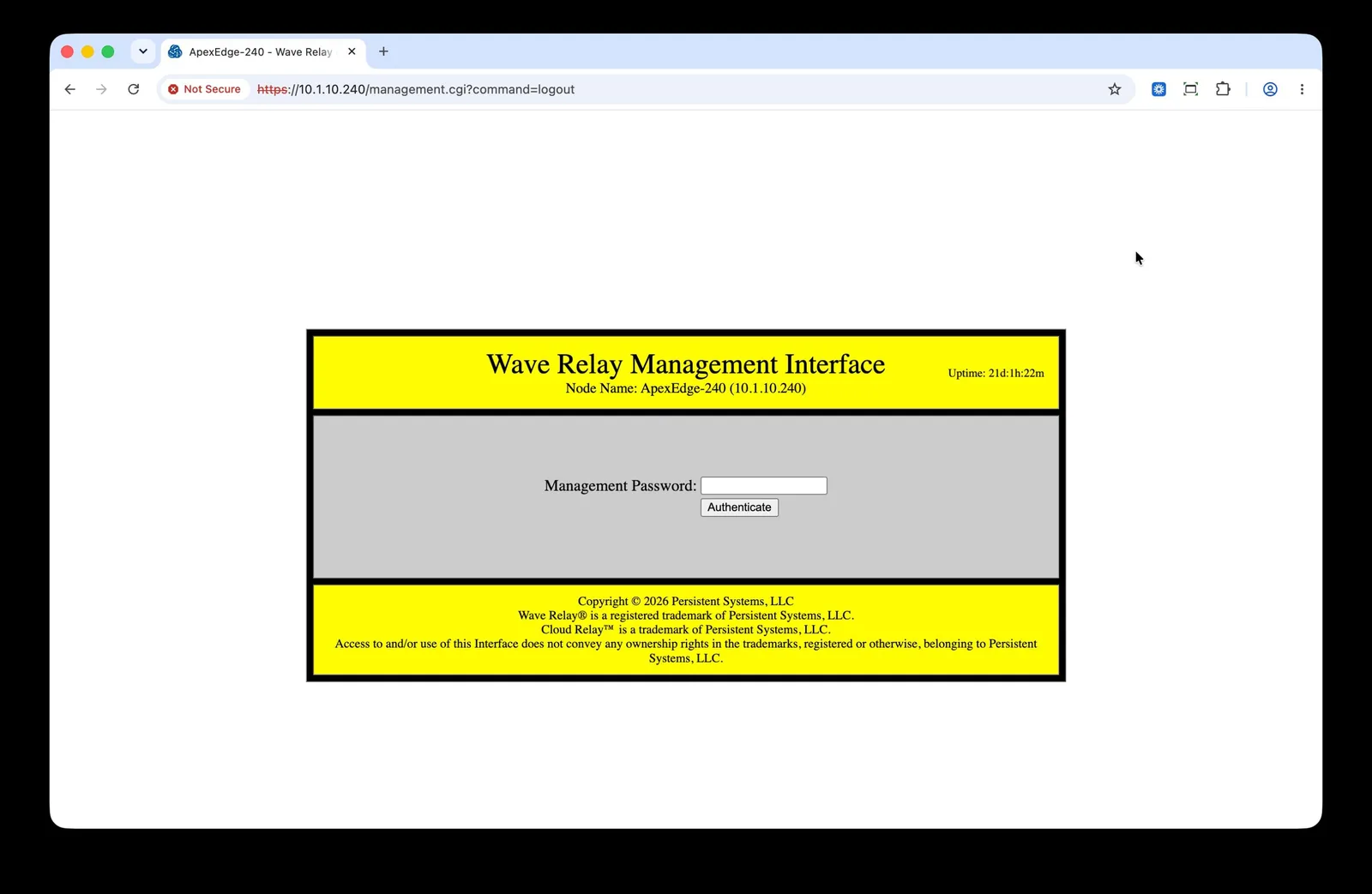
Task: Bookmark this page with the star icon
Action: click(1115, 89)
